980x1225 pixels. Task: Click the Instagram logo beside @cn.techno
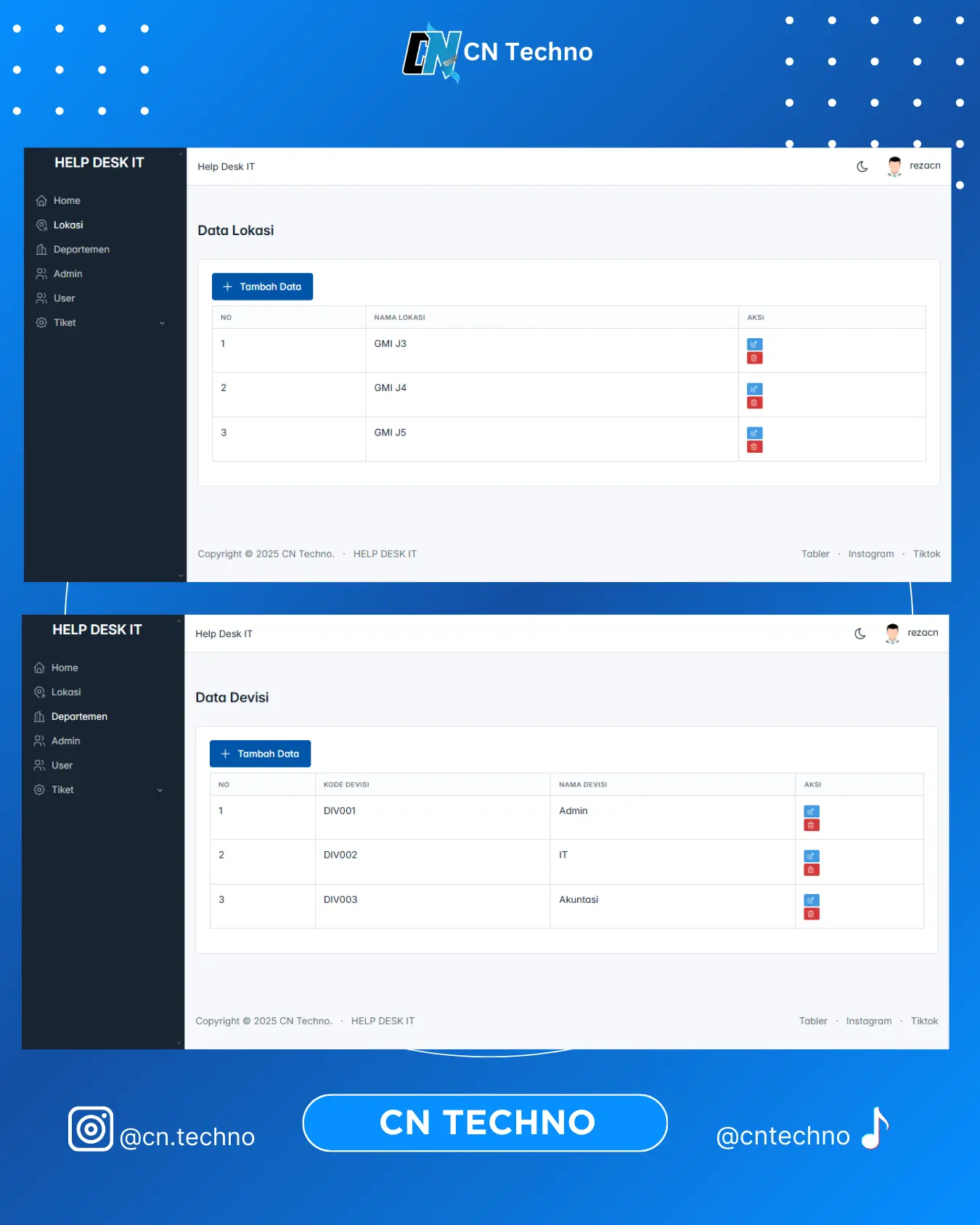click(x=91, y=1128)
